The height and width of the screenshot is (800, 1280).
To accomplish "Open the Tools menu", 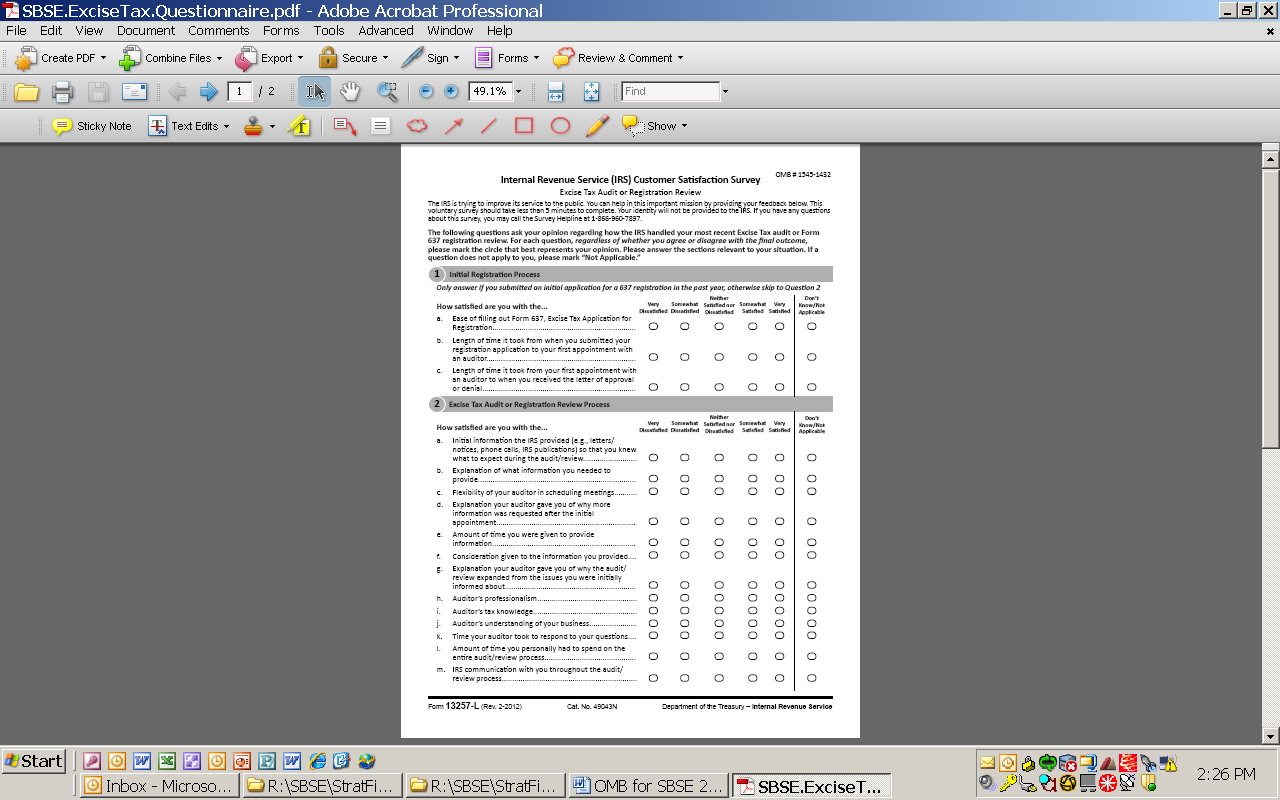I will [329, 31].
